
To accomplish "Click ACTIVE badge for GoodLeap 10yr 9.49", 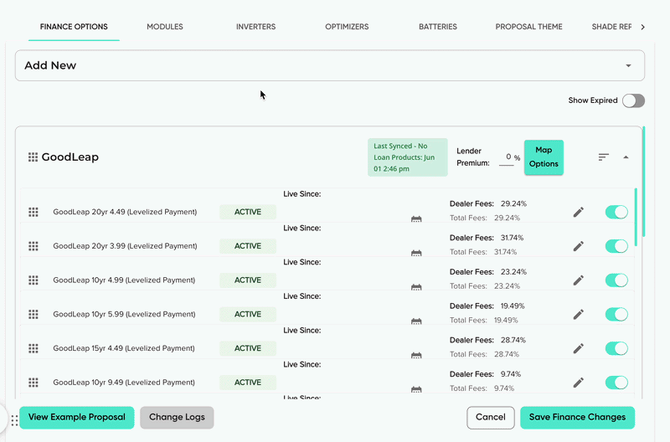I will (248, 383).
